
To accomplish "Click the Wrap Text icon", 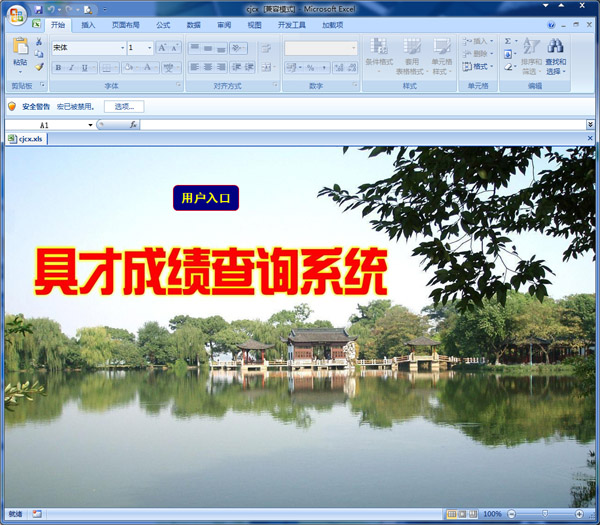I will click(266, 48).
